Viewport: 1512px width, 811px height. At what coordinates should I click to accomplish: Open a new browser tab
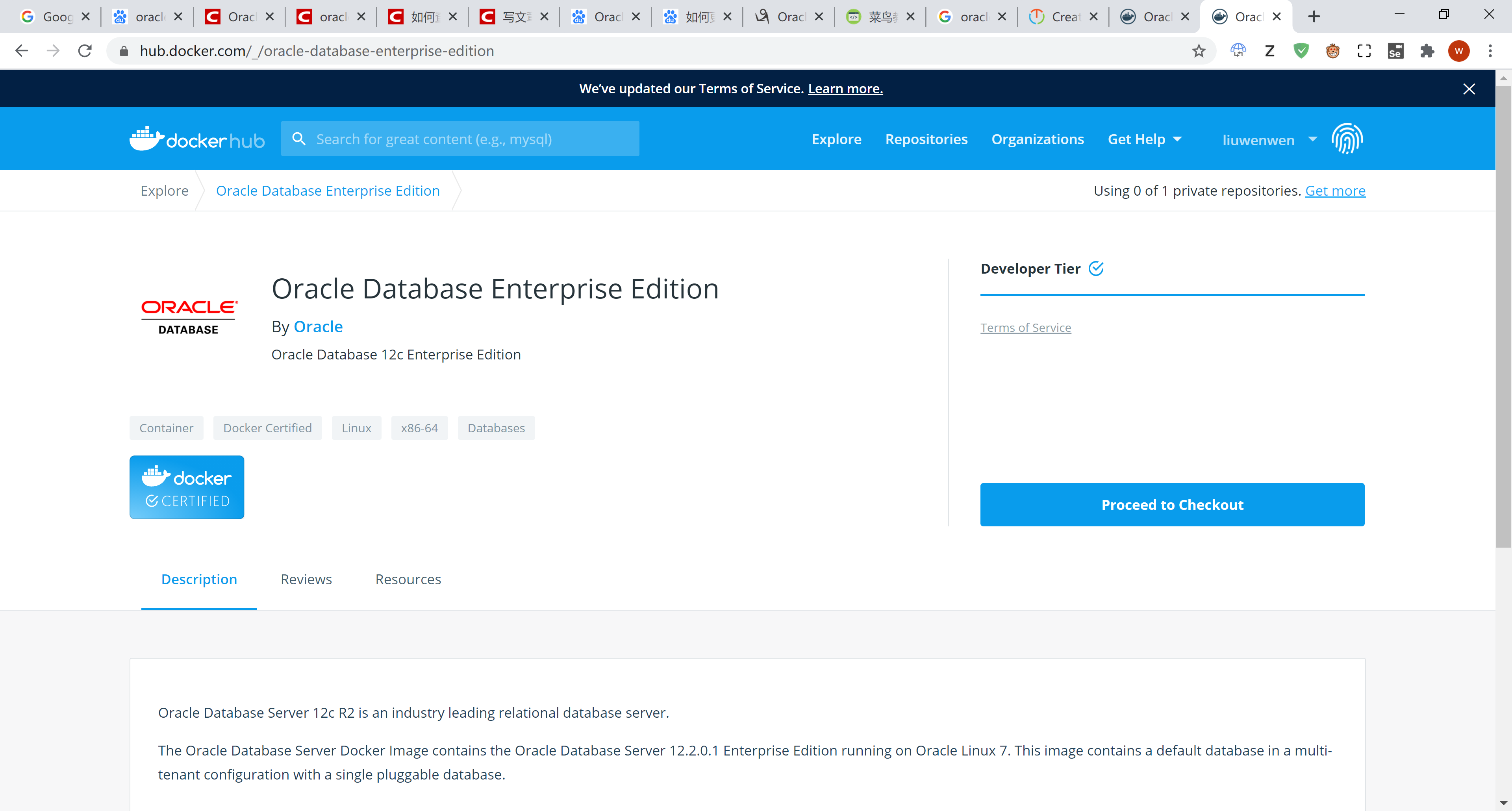1314,17
